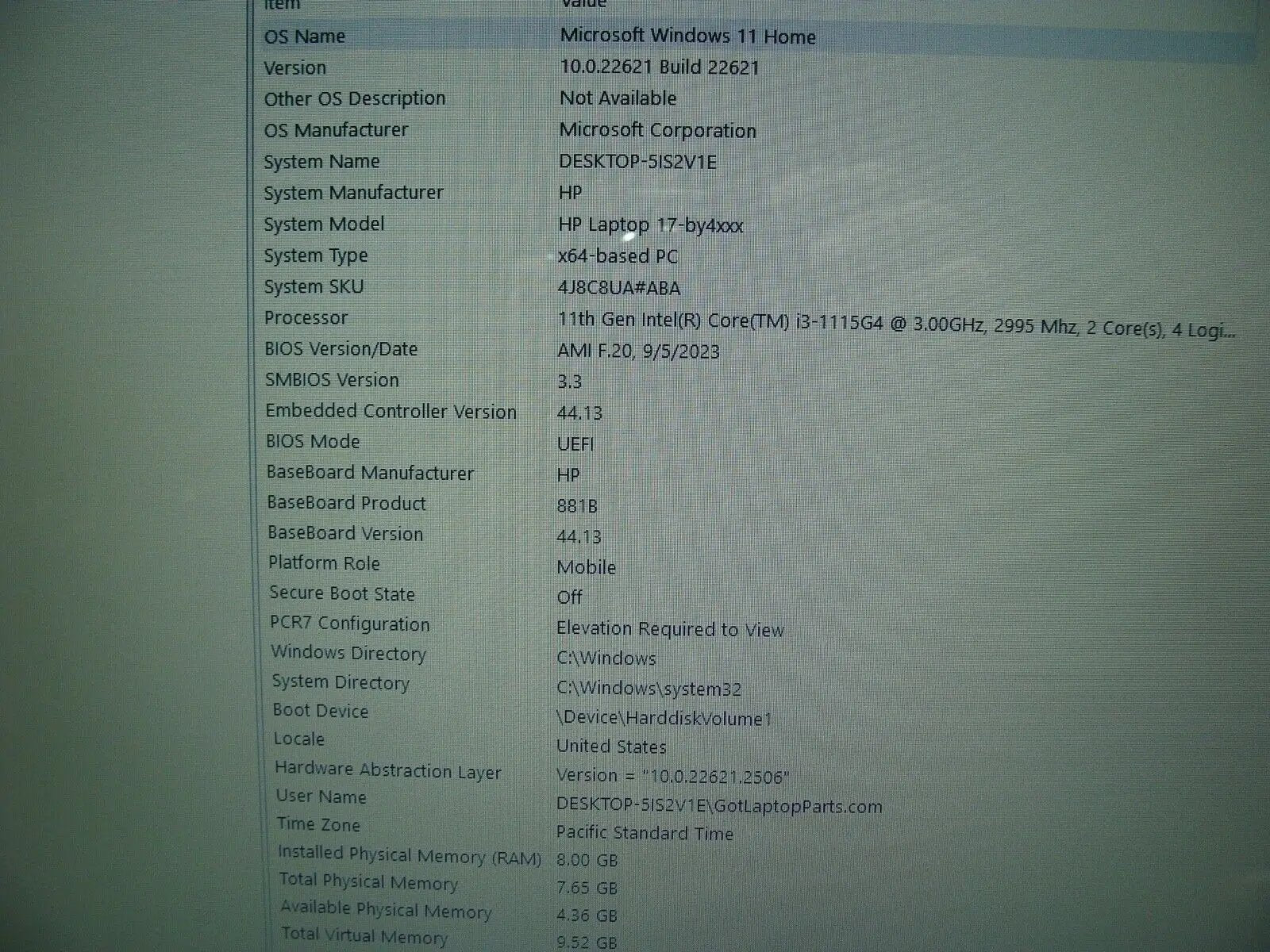
Task: Select the System Manufacturer item
Action: click(x=353, y=193)
